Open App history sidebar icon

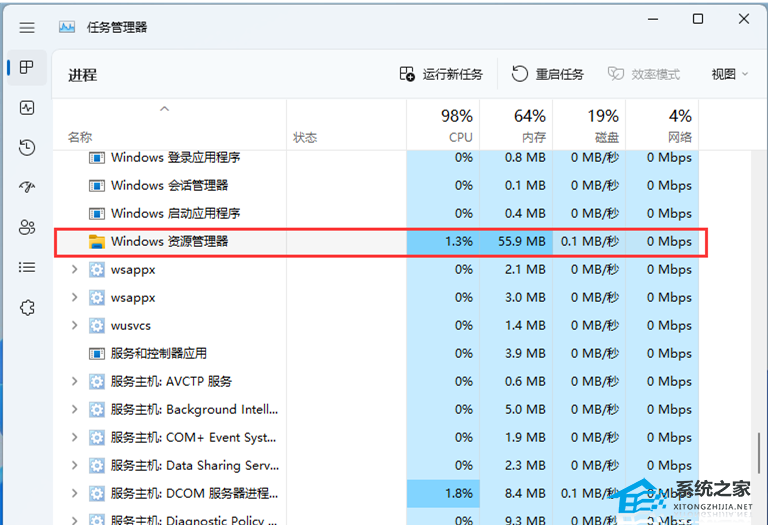(x=27, y=148)
